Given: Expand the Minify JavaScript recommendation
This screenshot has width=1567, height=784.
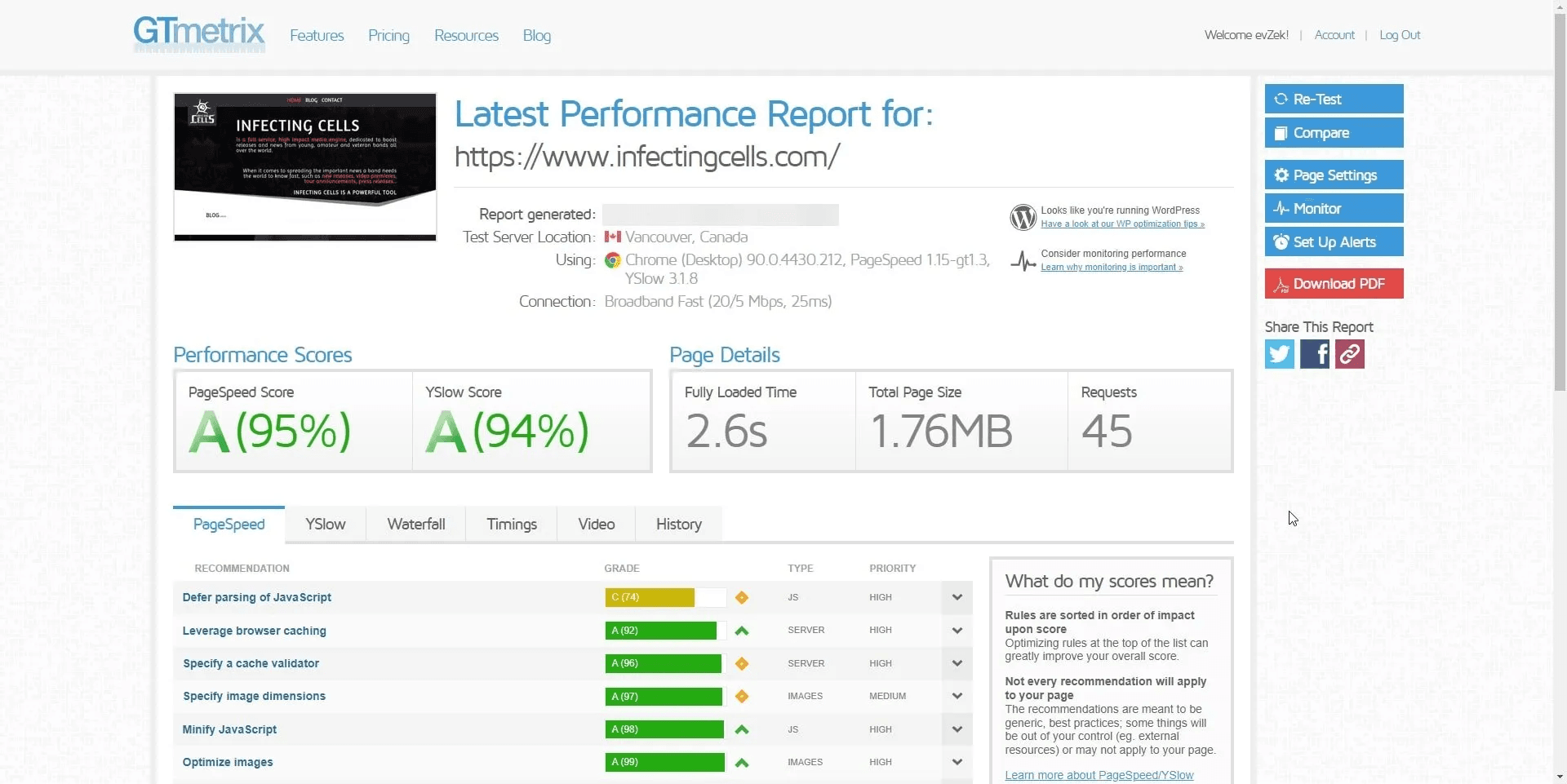Looking at the screenshot, I should click(957, 729).
